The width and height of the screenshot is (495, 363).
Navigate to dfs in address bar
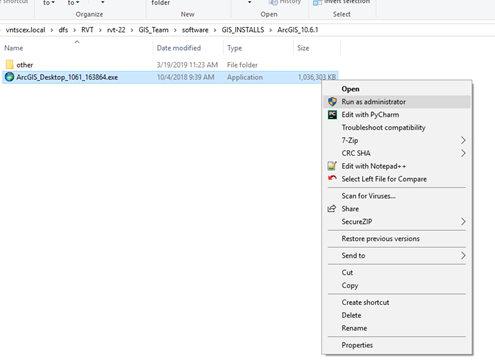(63, 30)
